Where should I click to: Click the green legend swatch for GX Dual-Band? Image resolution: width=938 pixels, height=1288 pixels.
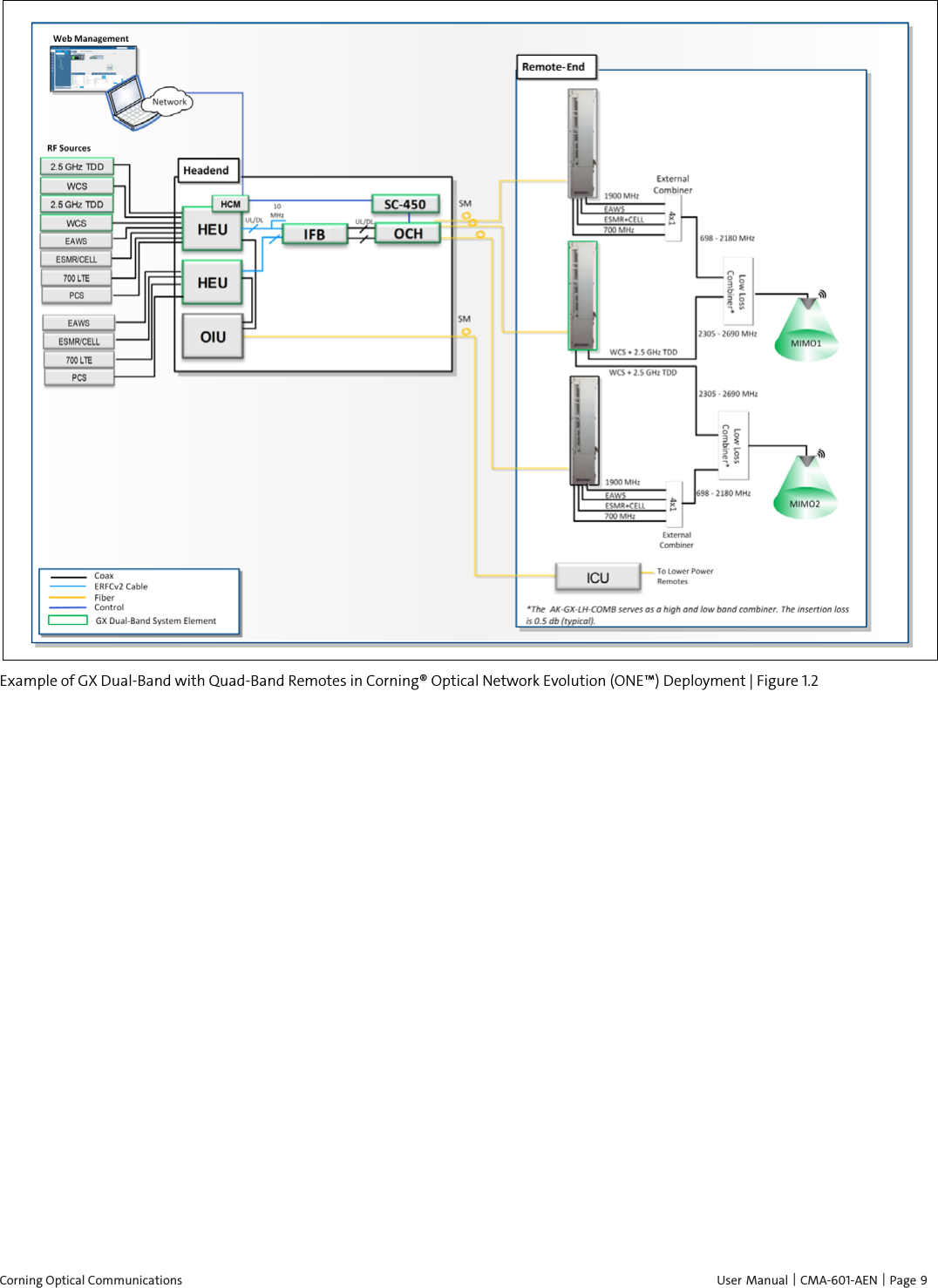tap(68, 620)
